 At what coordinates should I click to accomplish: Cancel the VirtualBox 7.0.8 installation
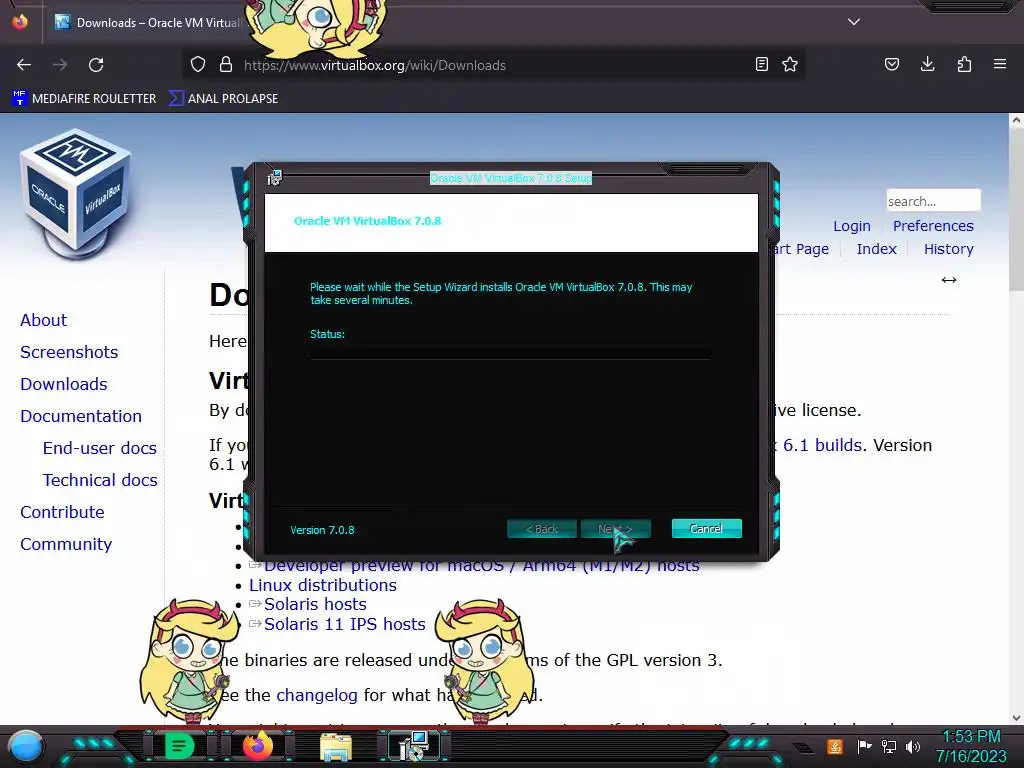707,528
